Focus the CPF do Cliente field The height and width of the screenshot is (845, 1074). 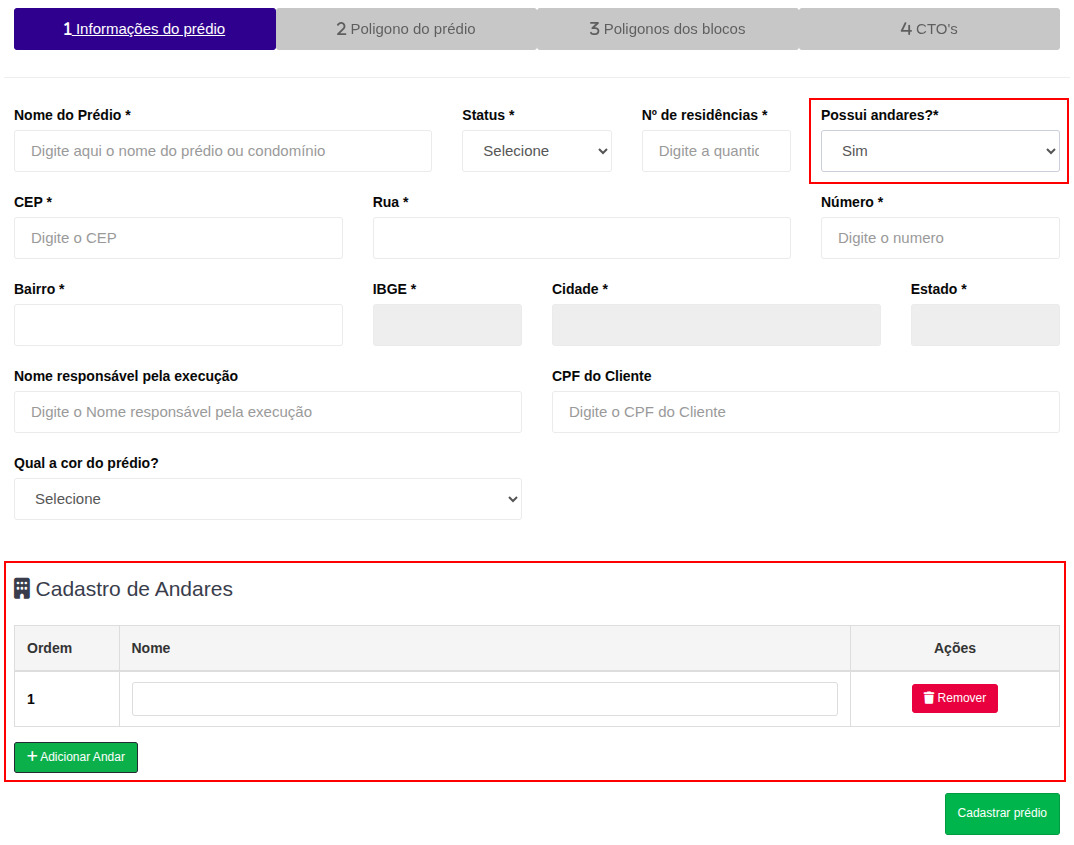point(805,412)
